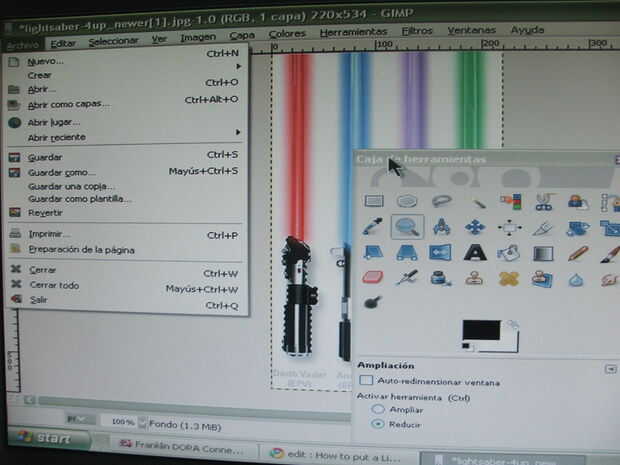The height and width of the screenshot is (465, 620).
Task: Choose Abrir como capas... menu entry
Action: (x=125, y=104)
